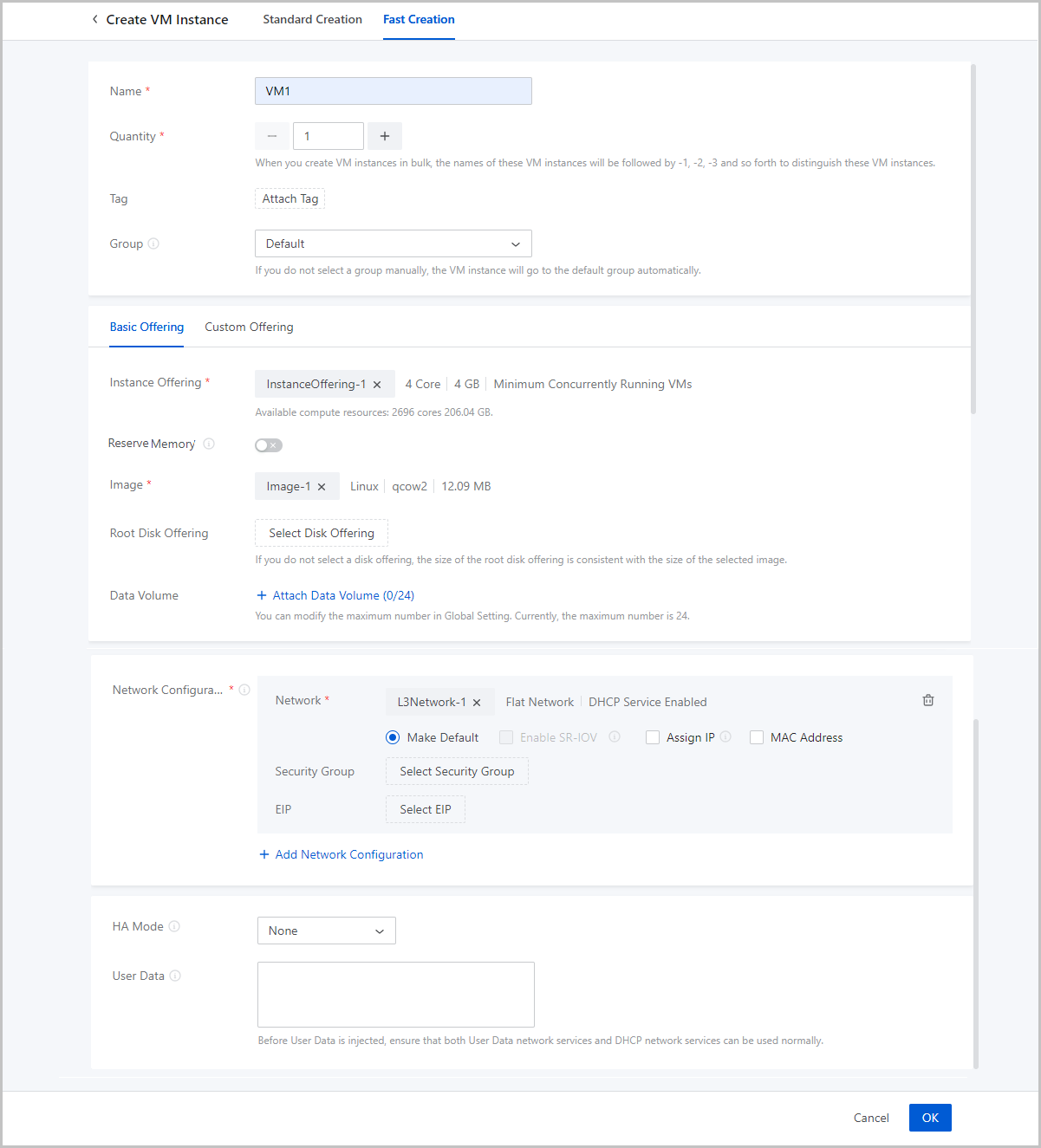Open the Enable SR-IOV info icon
The image size is (1041, 1148).
pyautogui.click(x=615, y=736)
